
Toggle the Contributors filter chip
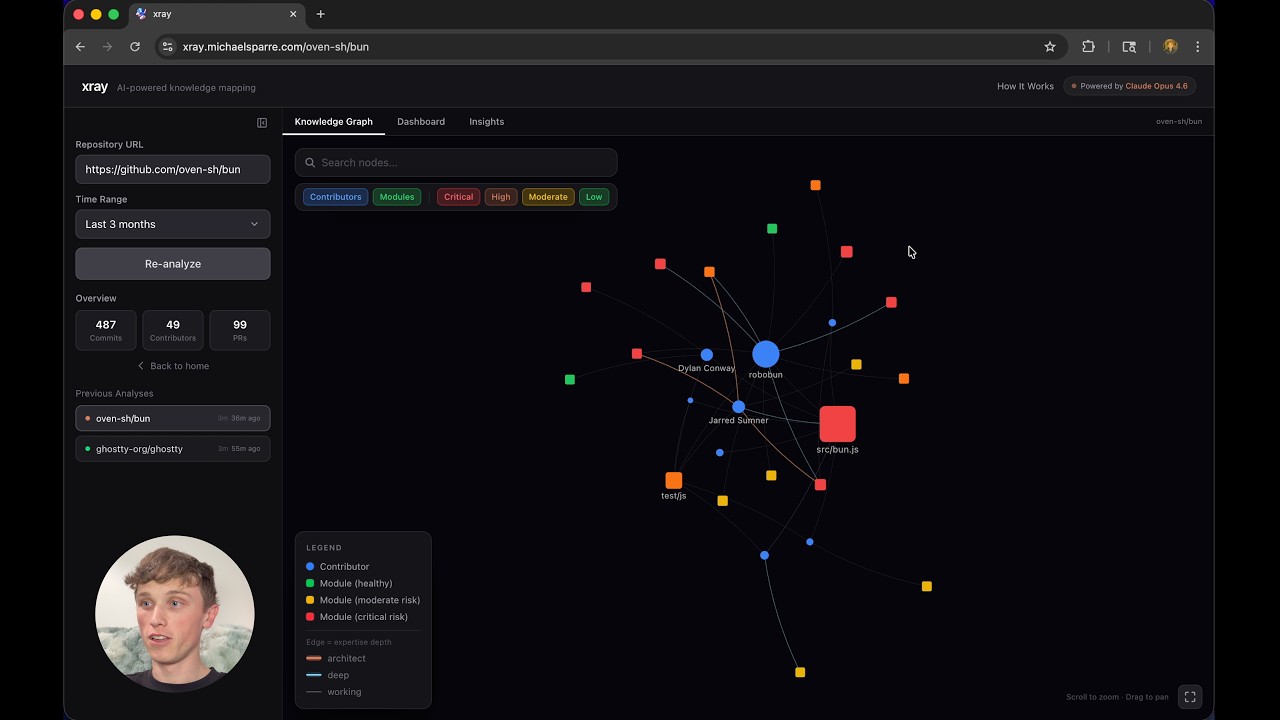(x=335, y=197)
